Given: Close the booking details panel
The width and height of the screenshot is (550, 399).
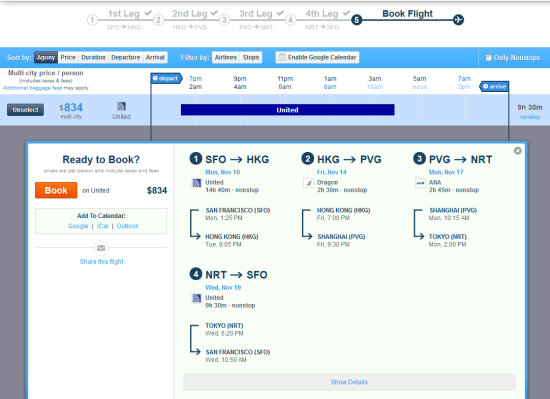Looking at the screenshot, I should (517, 151).
